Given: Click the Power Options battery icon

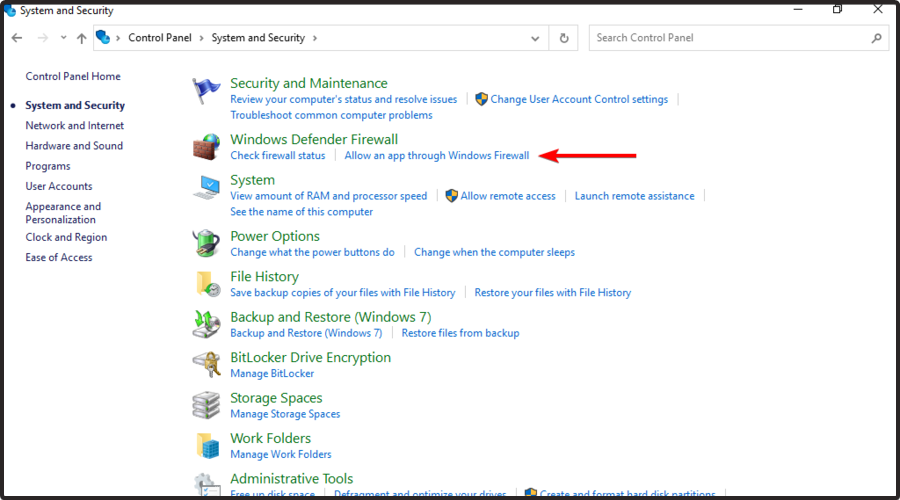Looking at the screenshot, I should pos(206,243).
